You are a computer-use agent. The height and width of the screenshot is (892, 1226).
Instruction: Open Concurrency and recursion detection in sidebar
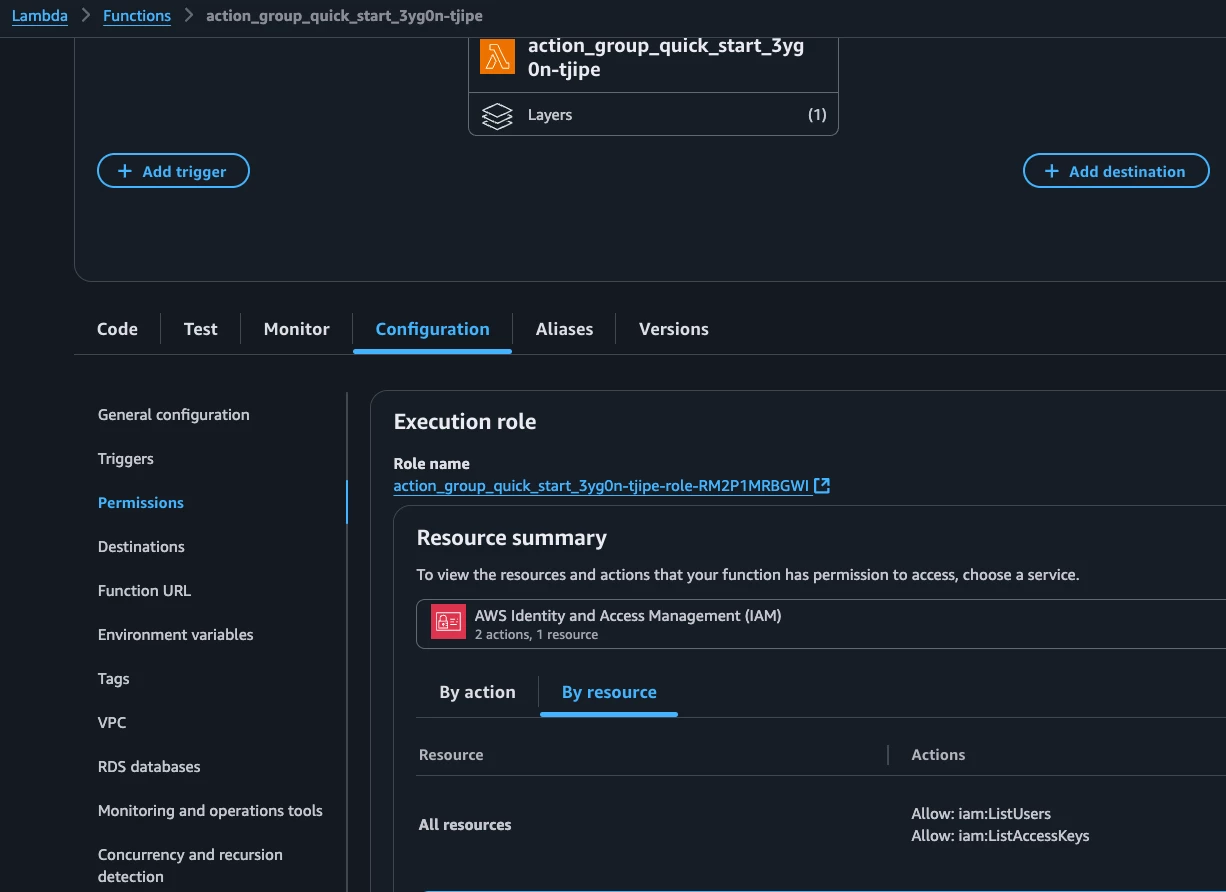click(190, 865)
